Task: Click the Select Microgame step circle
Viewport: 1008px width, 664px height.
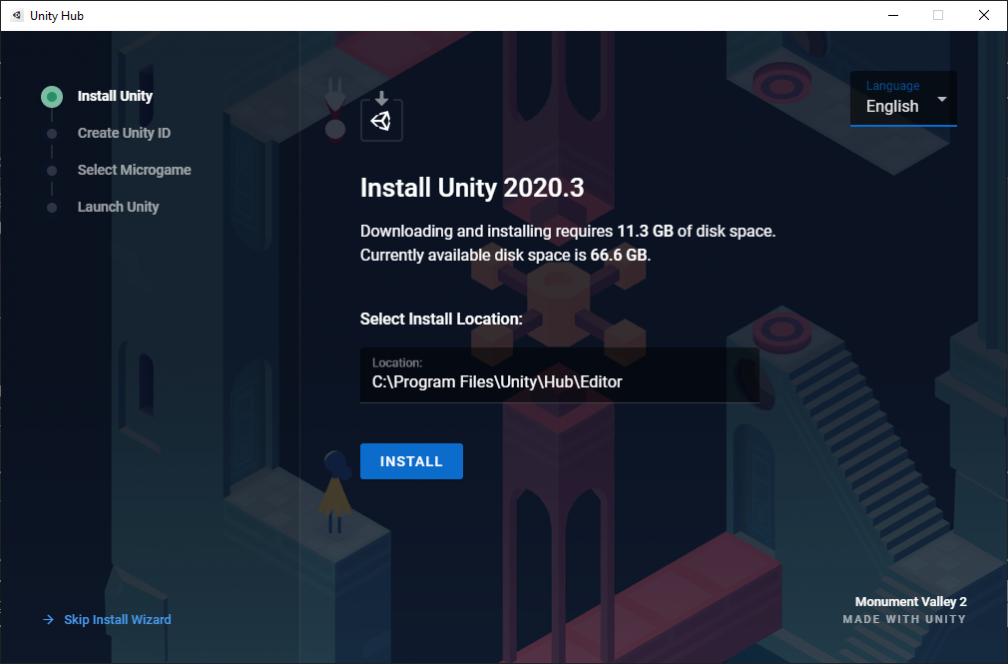Action: [x=51, y=170]
